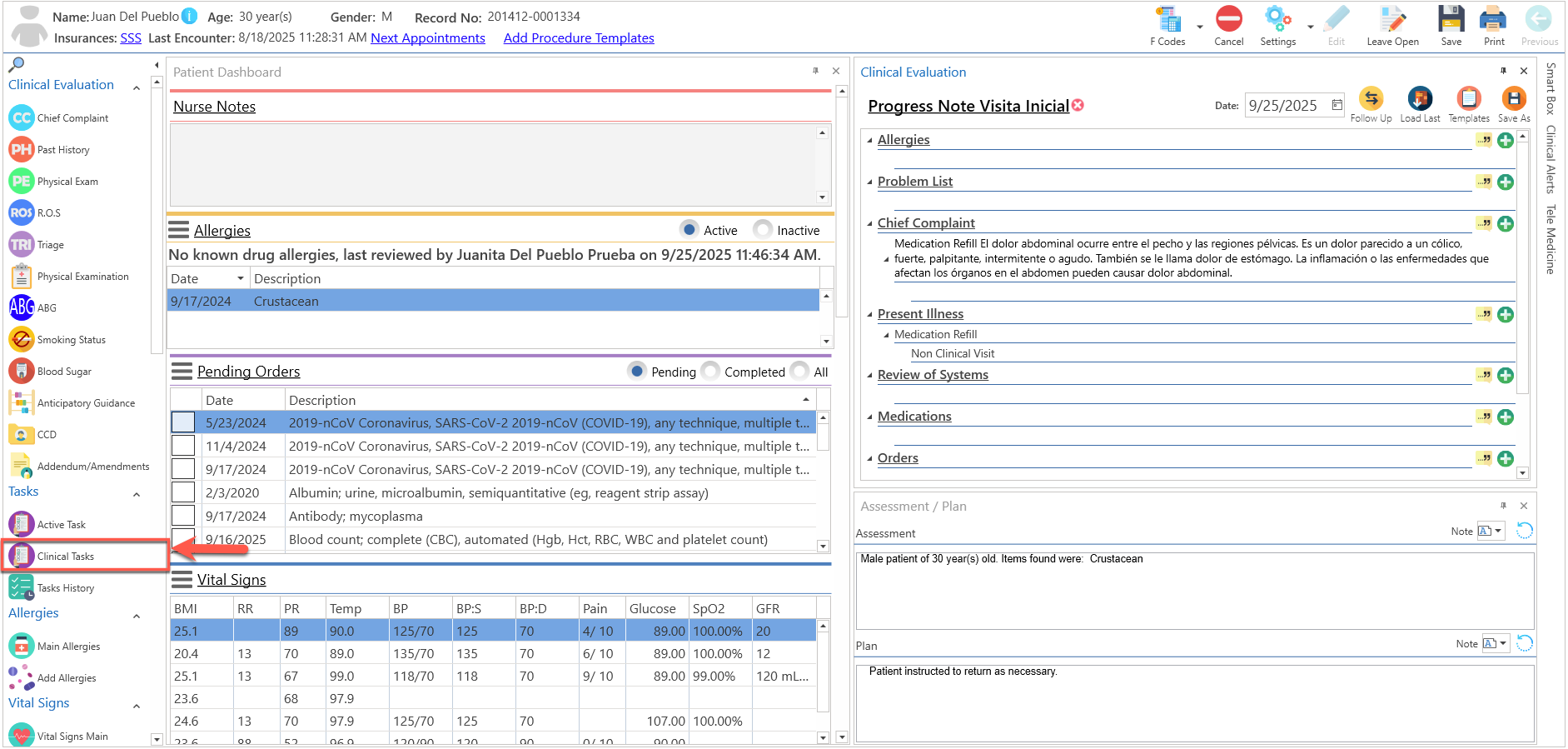Open the Next Appointments link
1568x749 pixels.
click(428, 38)
